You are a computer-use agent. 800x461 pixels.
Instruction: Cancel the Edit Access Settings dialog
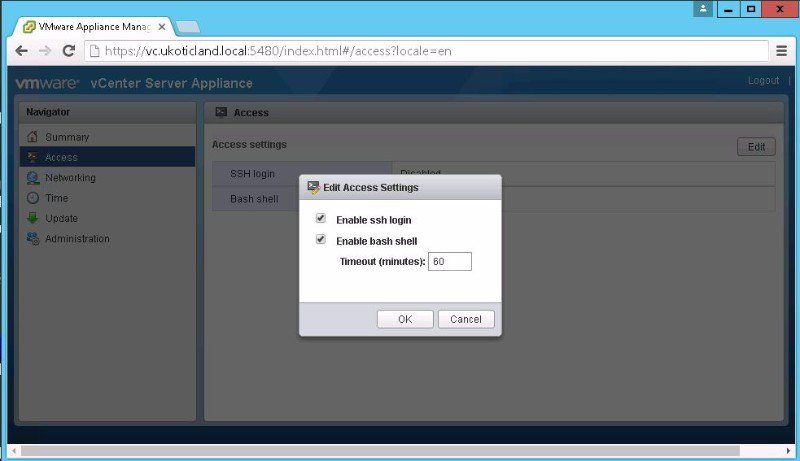click(466, 319)
